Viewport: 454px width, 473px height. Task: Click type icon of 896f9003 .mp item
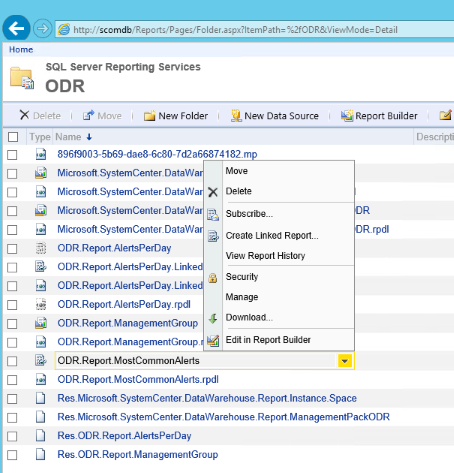tap(41, 154)
